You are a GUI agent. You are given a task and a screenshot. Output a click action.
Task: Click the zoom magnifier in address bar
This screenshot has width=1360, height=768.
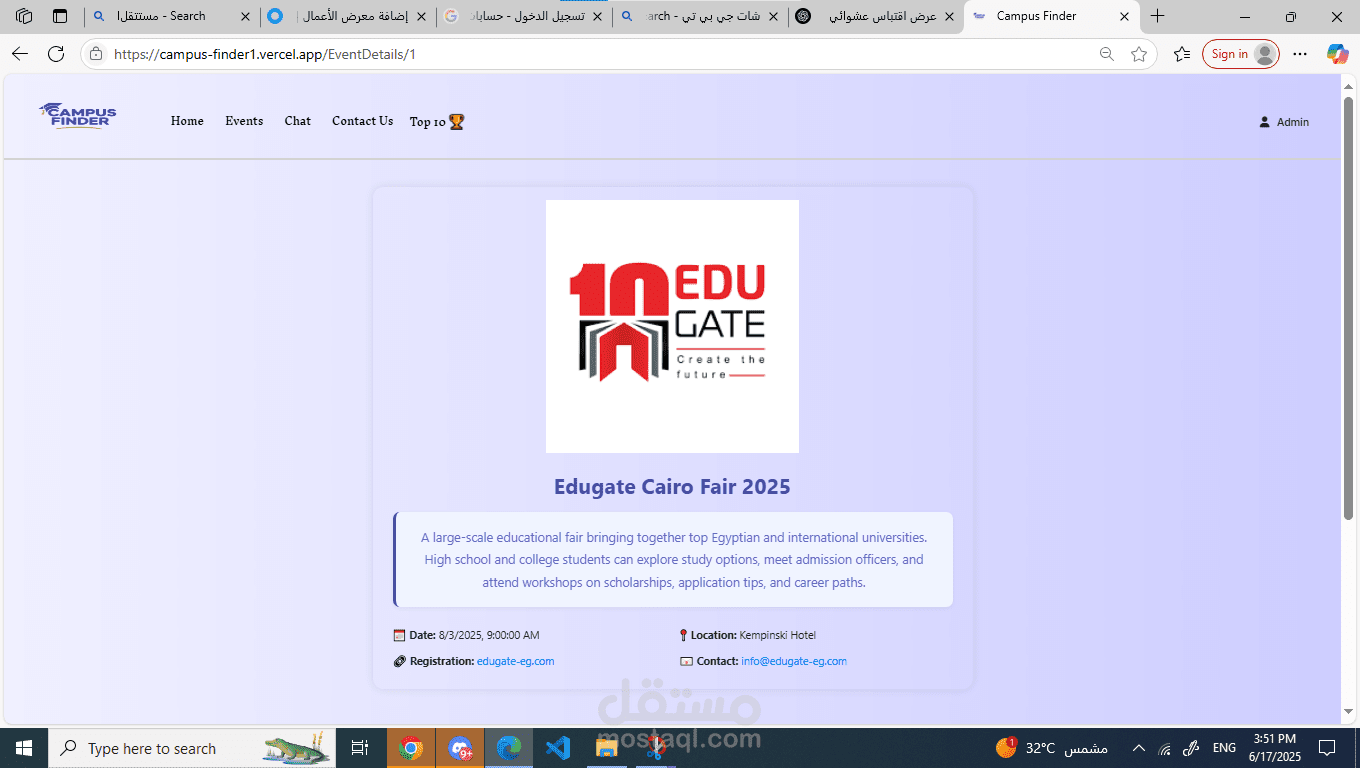pyautogui.click(x=1107, y=54)
